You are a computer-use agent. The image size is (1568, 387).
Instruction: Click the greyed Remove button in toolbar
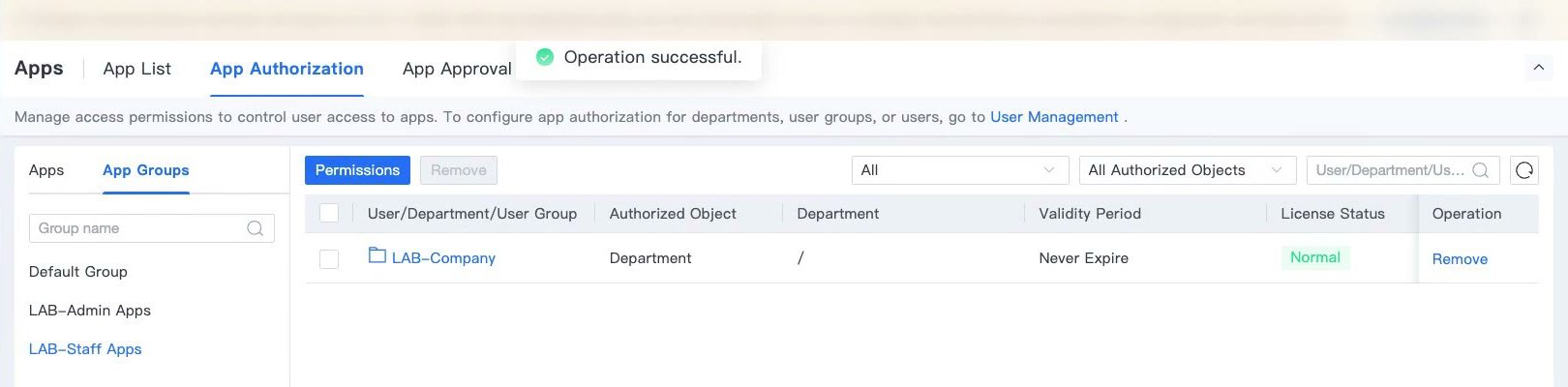click(x=459, y=170)
